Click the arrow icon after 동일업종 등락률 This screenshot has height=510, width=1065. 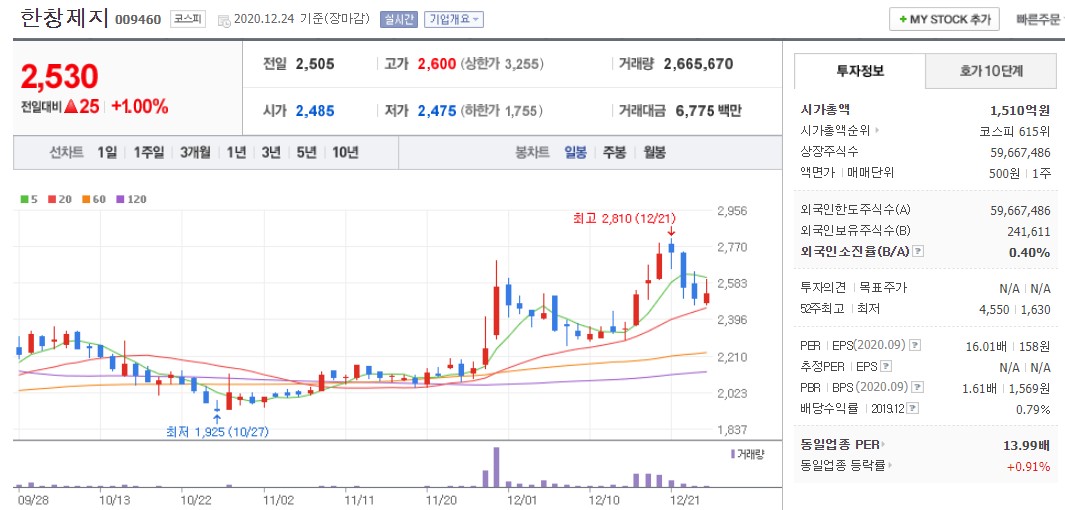coord(890,466)
